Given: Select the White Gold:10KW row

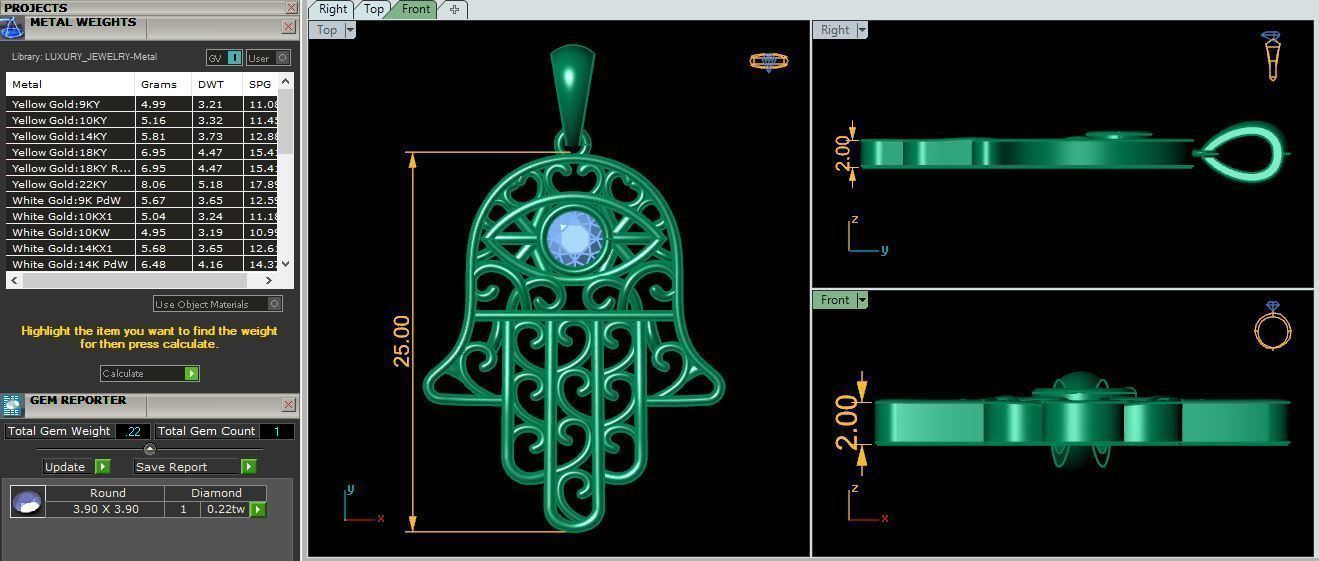Looking at the screenshot, I should (142, 232).
